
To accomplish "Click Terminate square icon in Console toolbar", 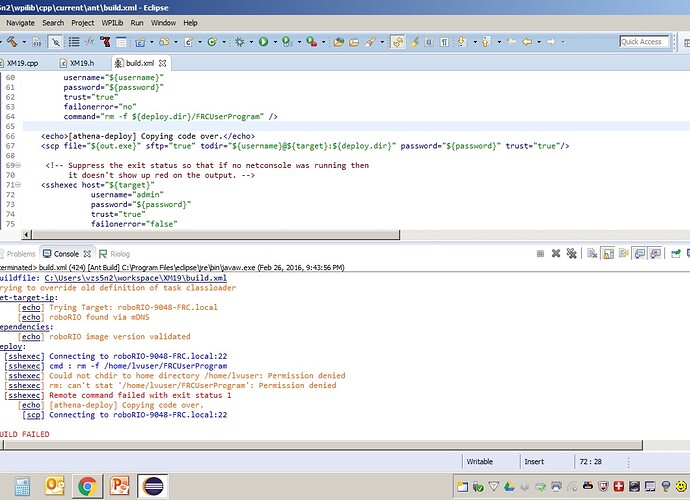I will [540, 254].
